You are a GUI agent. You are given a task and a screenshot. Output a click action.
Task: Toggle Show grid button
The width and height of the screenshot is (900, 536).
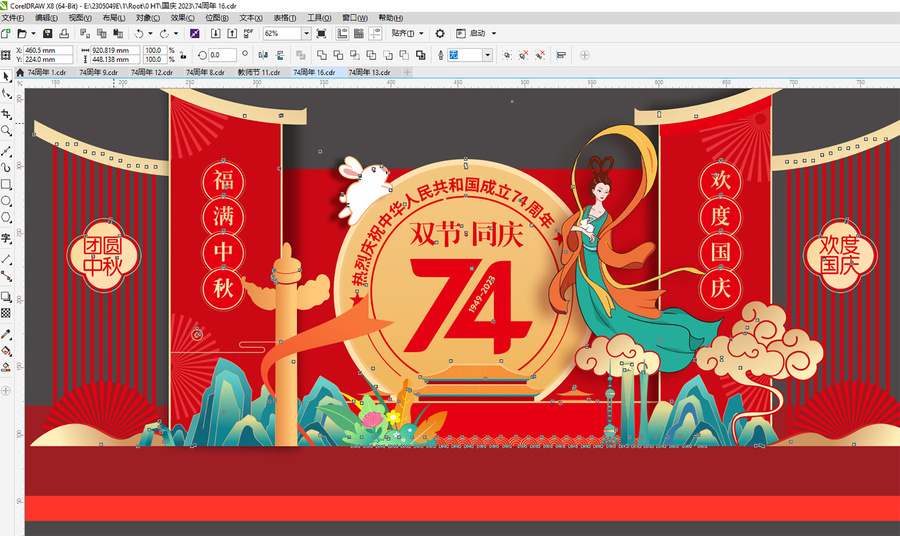pos(359,33)
